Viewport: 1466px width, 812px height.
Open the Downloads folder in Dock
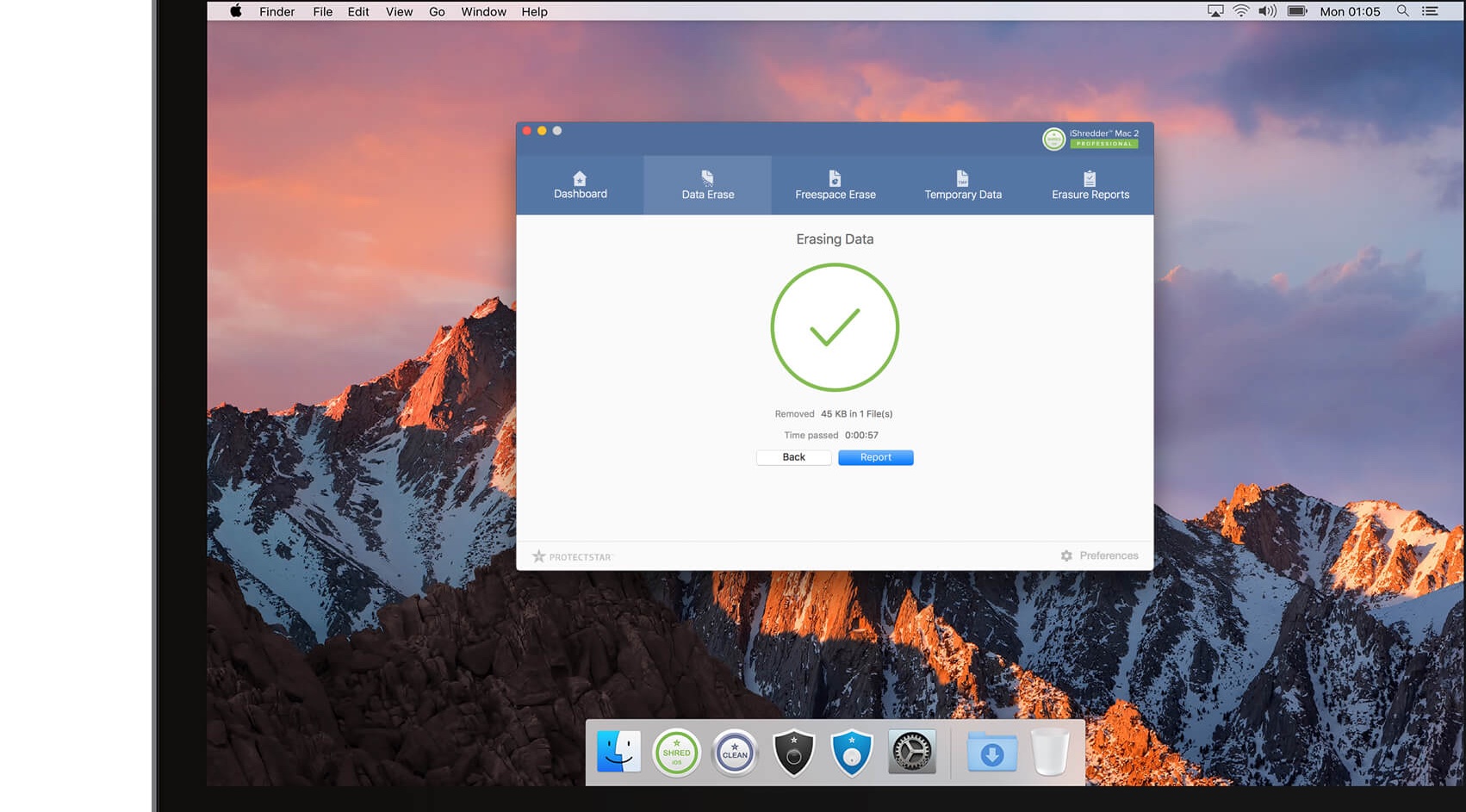991,753
